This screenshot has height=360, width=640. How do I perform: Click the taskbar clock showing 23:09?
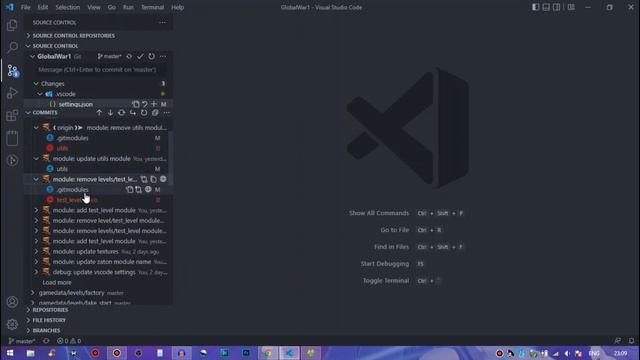pyautogui.click(x=620, y=353)
